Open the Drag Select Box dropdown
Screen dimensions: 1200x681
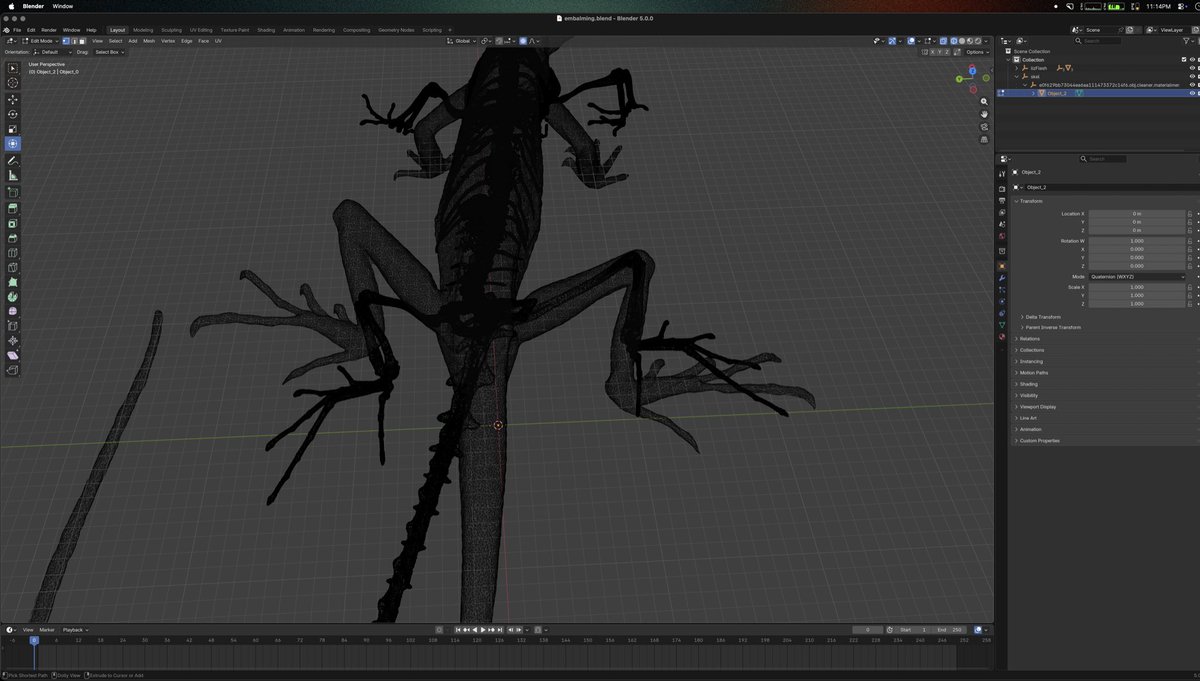(108, 52)
